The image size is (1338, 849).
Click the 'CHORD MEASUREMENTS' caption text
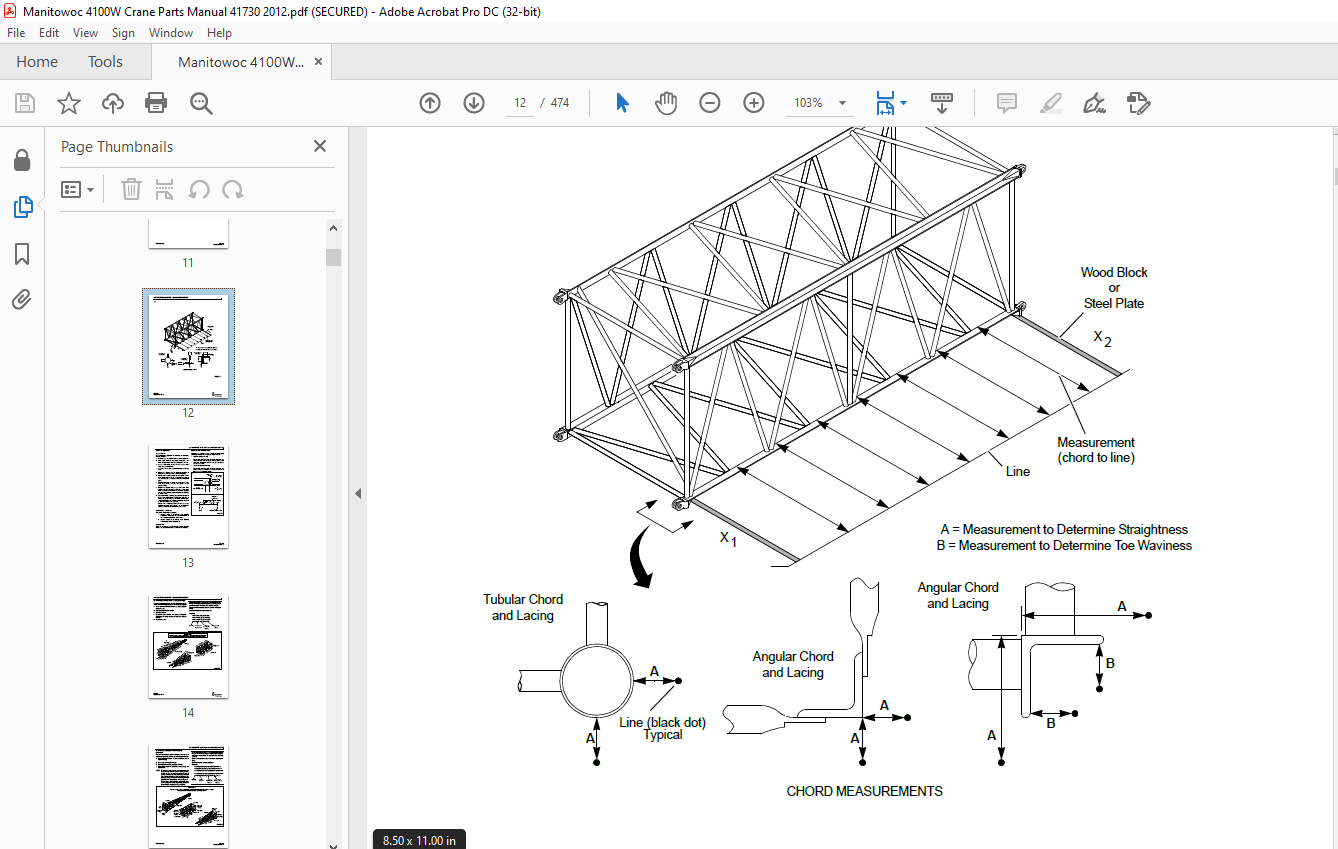click(x=864, y=791)
